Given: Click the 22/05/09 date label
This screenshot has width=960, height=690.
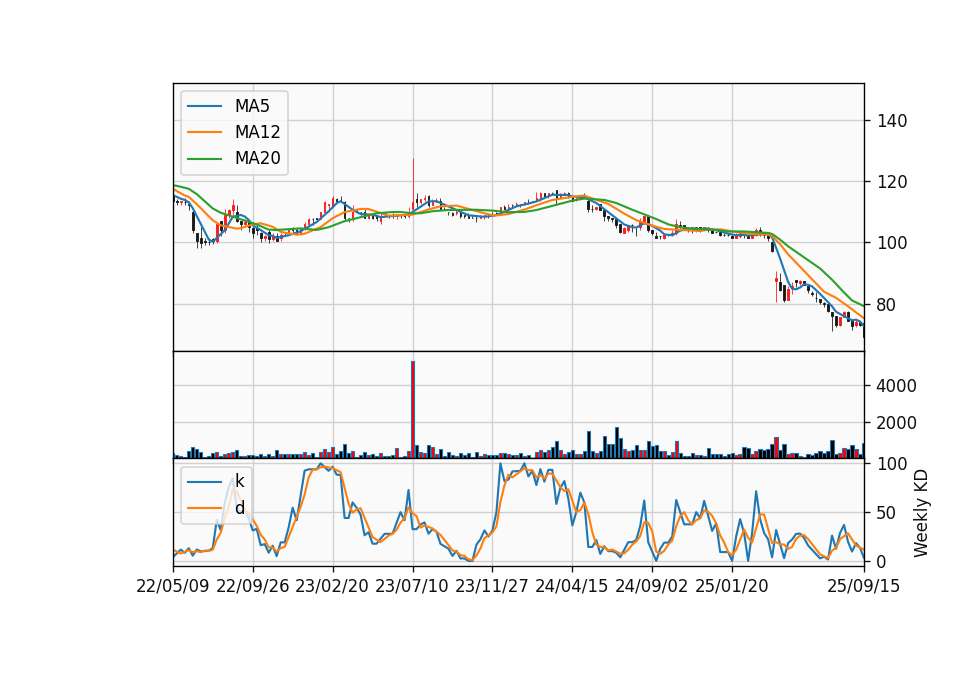Looking at the screenshot, I should [173, 586].
